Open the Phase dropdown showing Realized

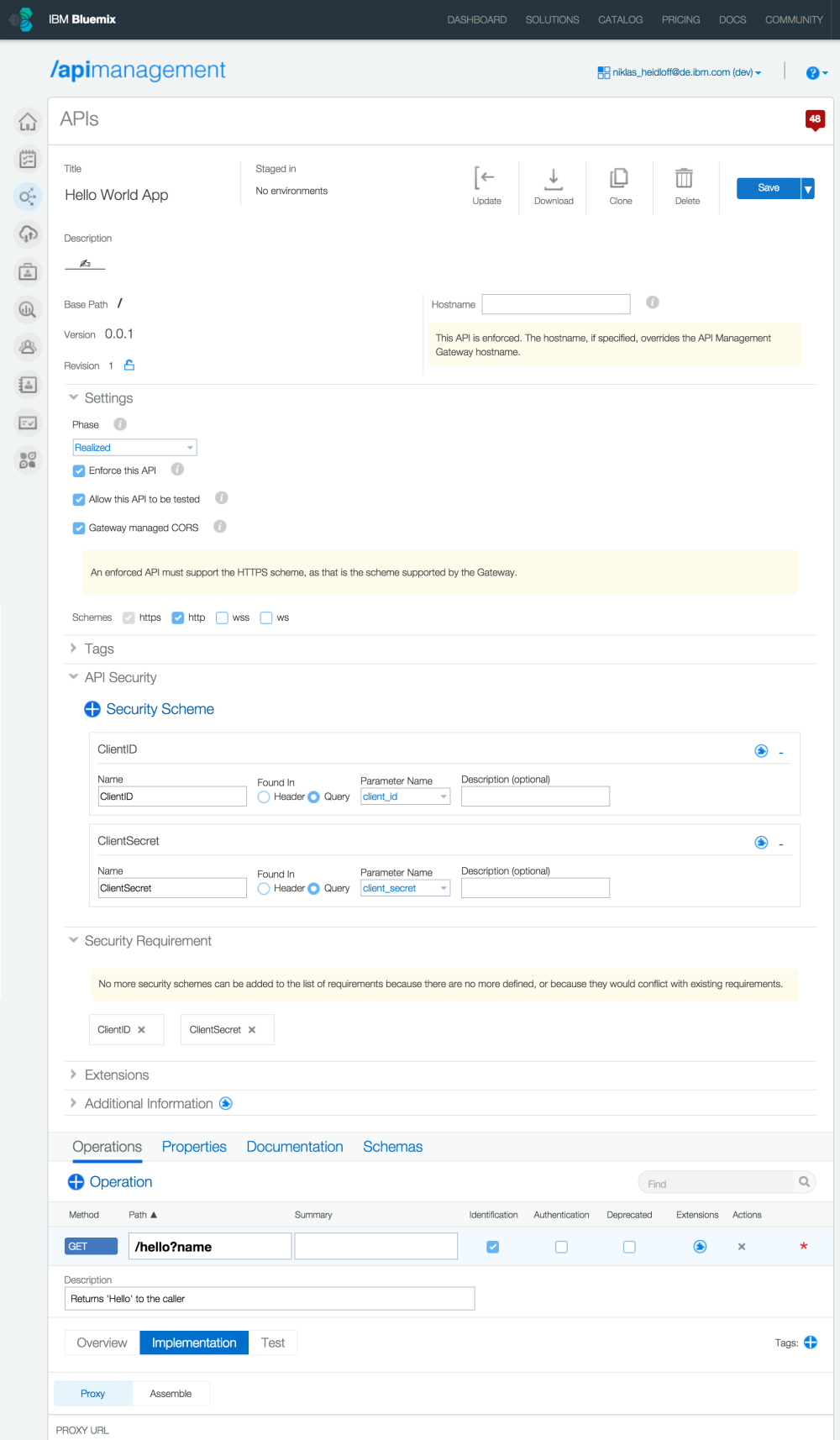click(x=134, y=448)
